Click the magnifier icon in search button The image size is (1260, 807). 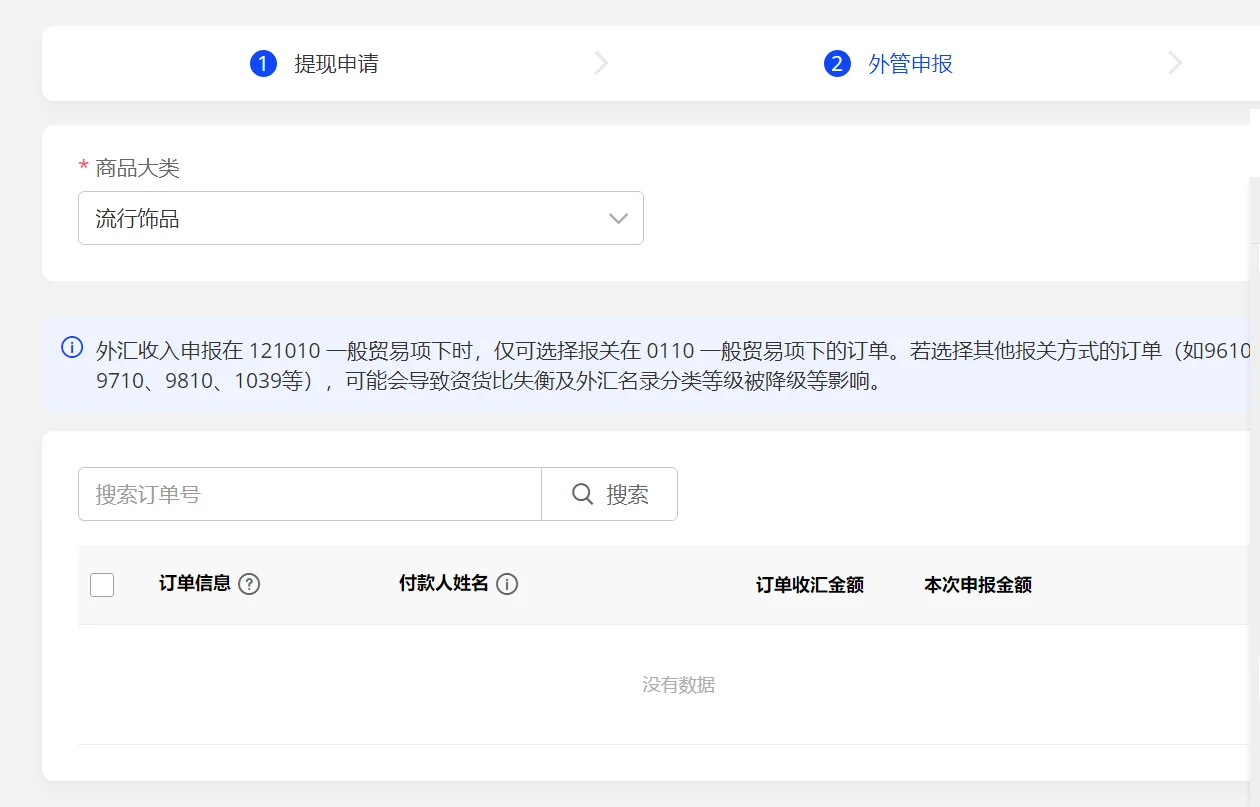(x=583, y=494)
